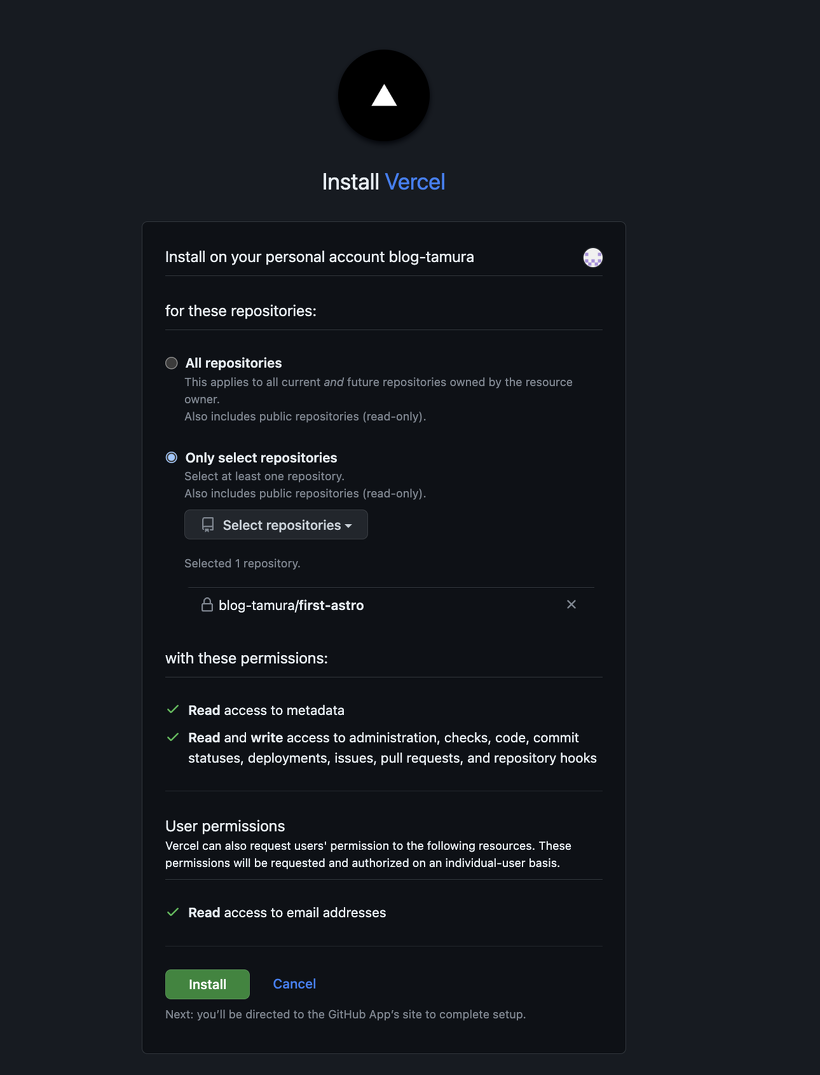Click the All repositories label text

234,363
